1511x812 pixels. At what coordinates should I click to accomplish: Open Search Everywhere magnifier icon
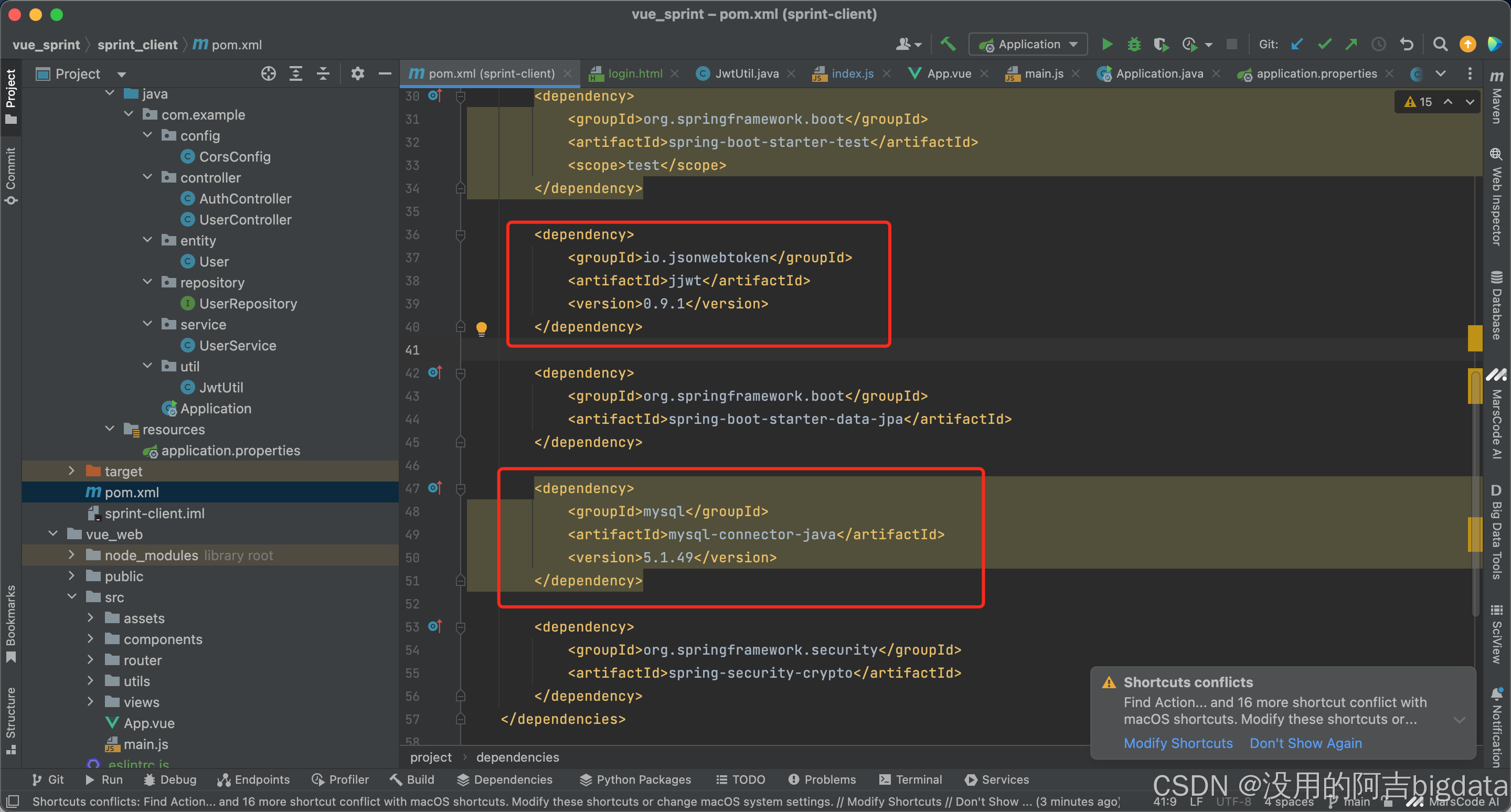click(x=1440, y=45)
